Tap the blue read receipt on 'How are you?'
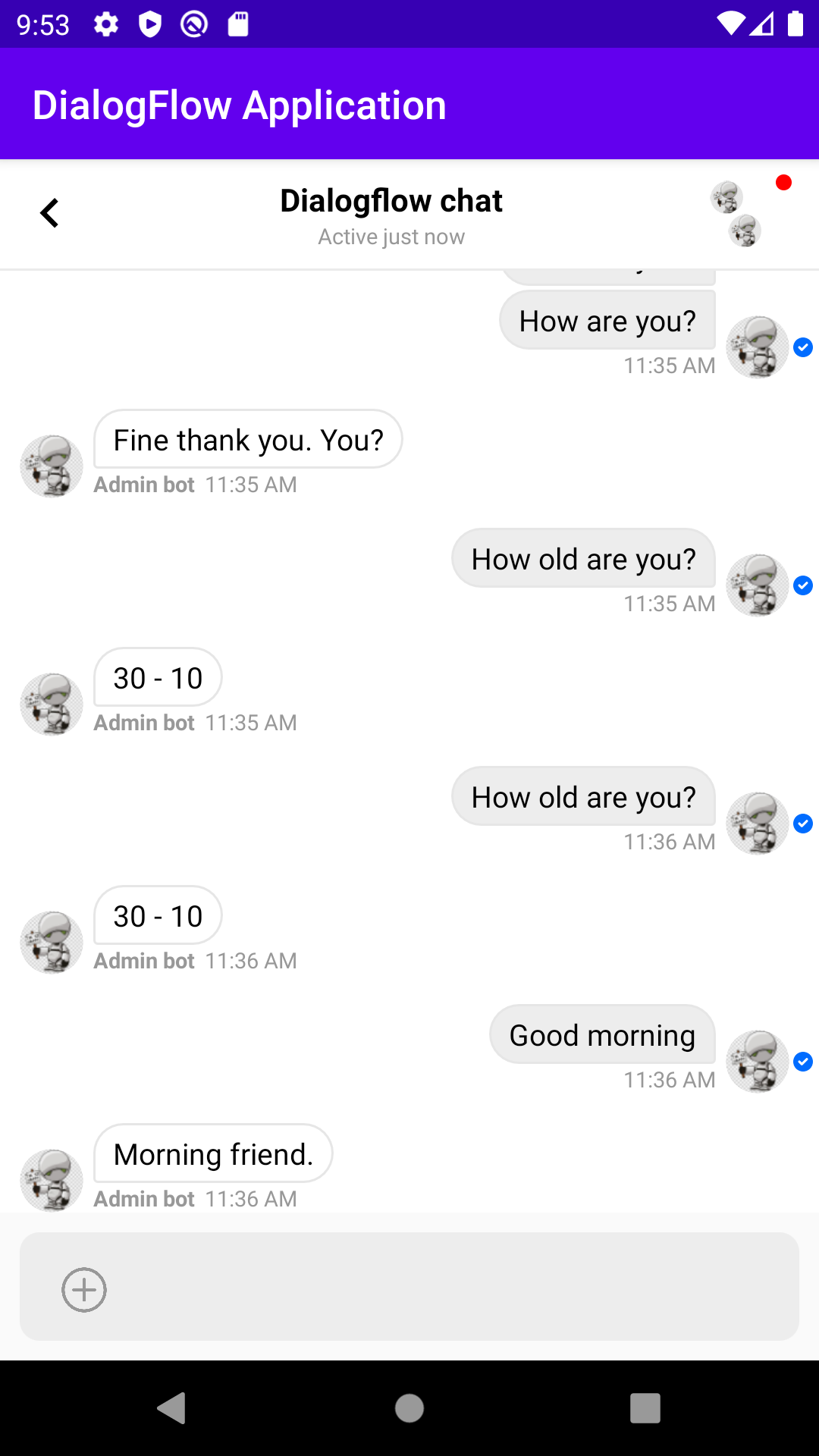The height and width of the screenshot is (1456, 819). 803,347
